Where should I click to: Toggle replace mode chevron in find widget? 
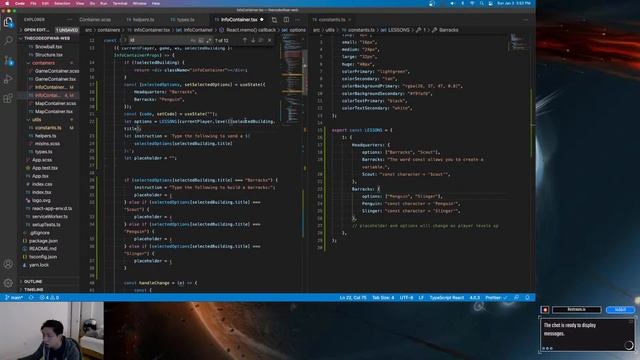(x=125, y=40)
